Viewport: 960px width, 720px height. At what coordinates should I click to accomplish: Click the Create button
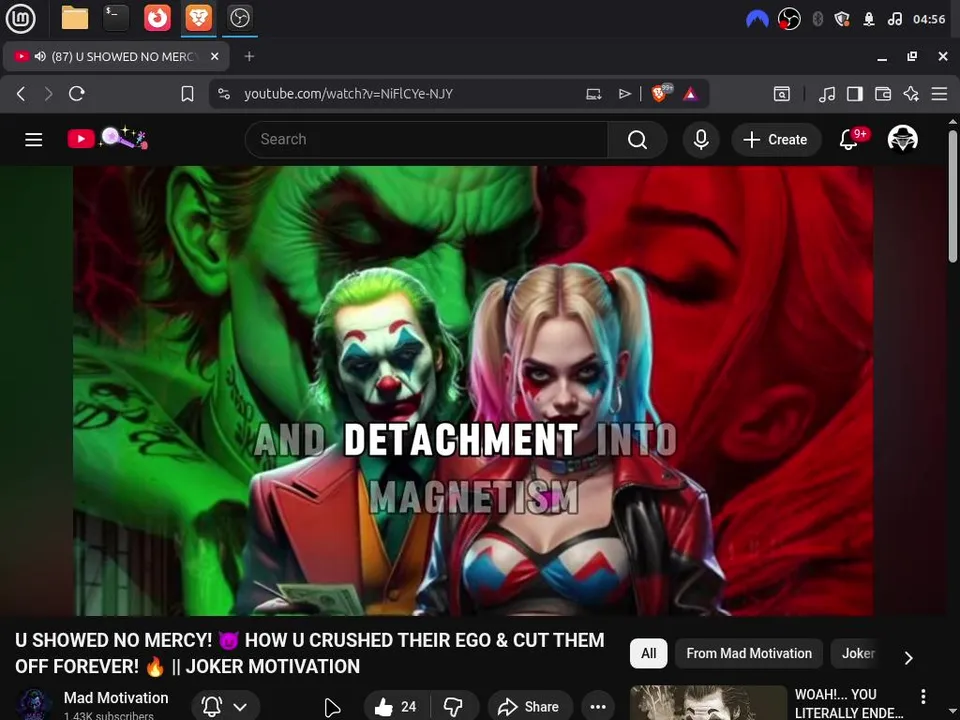pos(776,140)
